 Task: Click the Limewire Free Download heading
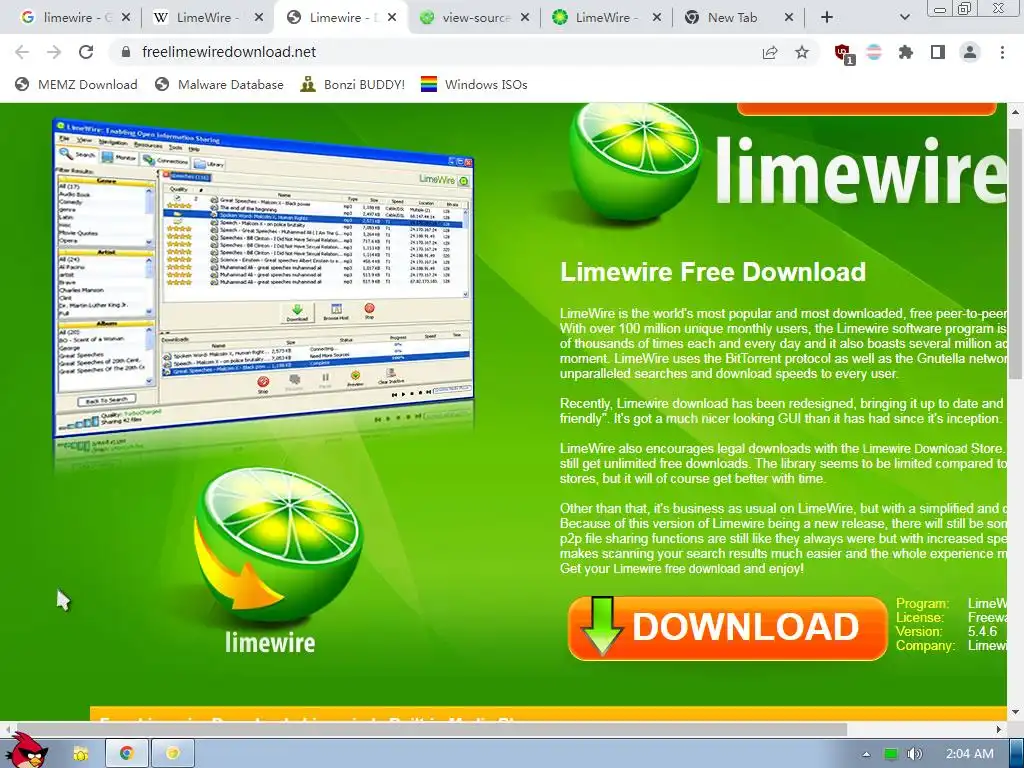point(712,272)
